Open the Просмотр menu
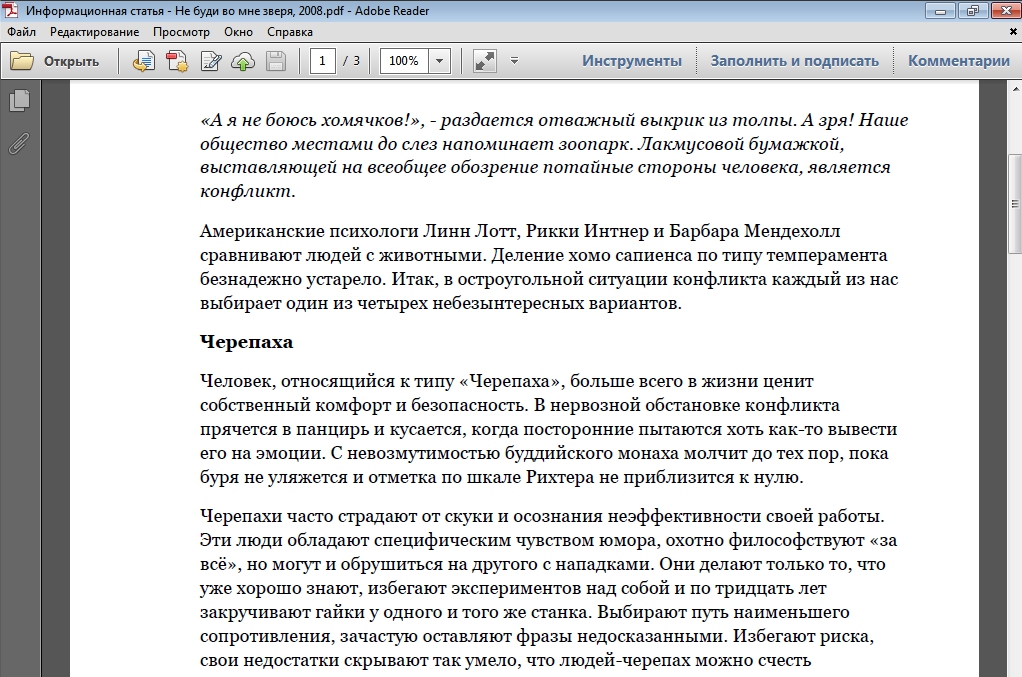The width and height of the screenshot is (1022, 677). (x=181, y=32)
